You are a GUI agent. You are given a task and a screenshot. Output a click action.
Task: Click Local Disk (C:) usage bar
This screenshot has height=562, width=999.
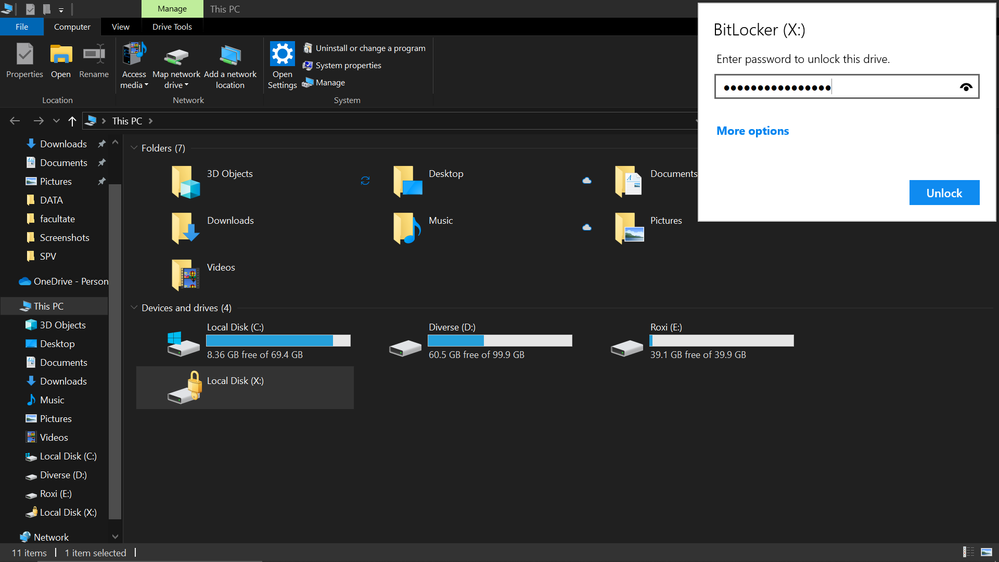click(278, 341)
